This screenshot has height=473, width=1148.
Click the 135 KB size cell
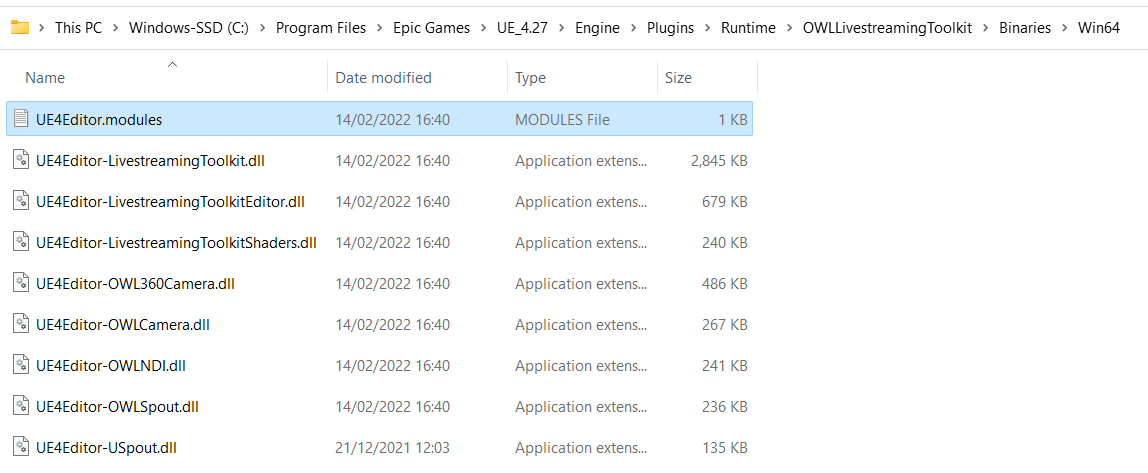coord(725,447)
